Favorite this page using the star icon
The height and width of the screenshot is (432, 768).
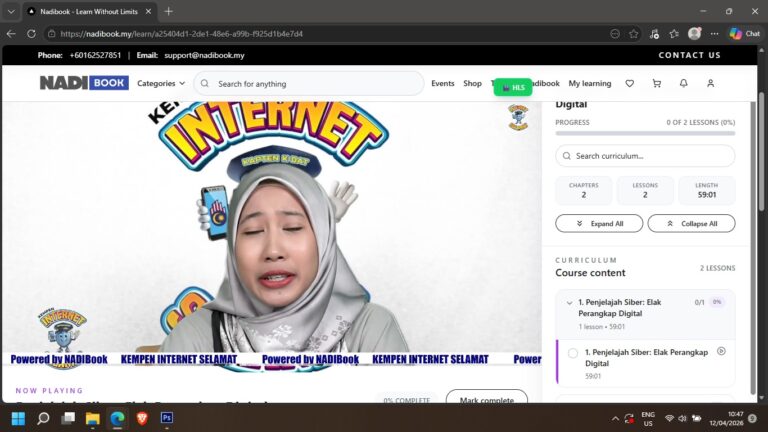click(x=634, y=33)
